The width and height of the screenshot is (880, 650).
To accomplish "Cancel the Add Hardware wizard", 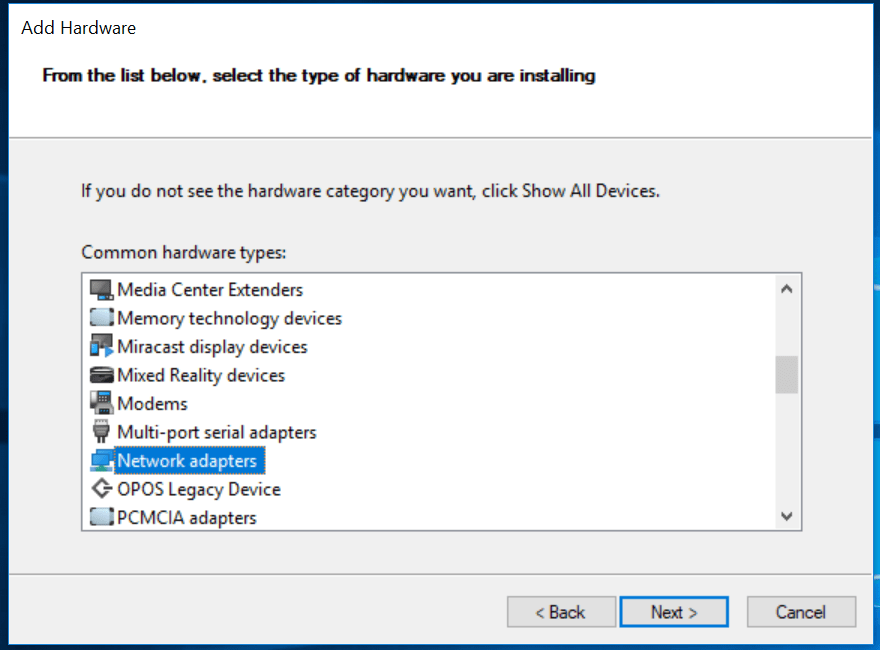I will click(x=801, y=611).
